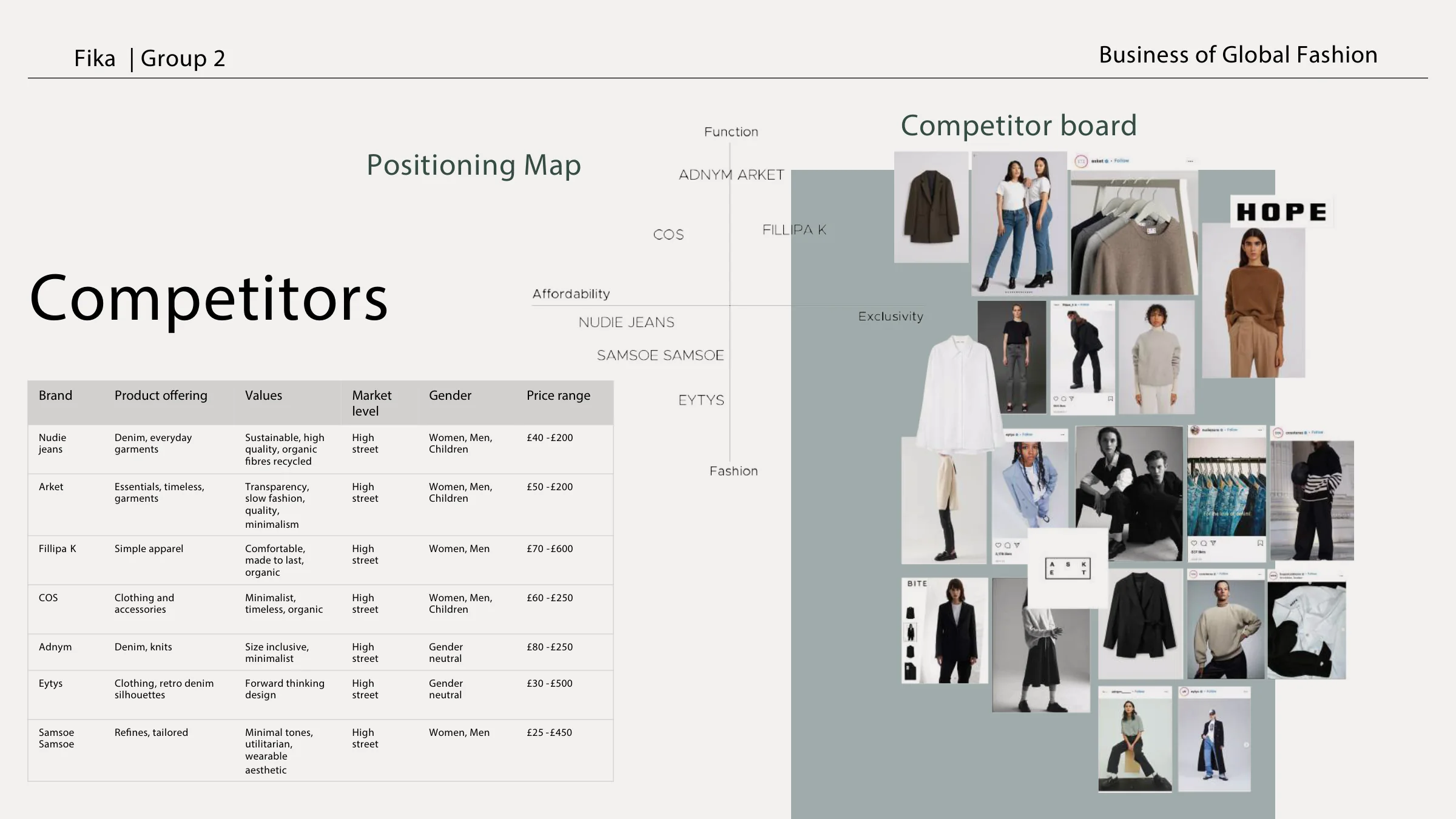Click 'Fashion' axis label

tap(733, 471)
